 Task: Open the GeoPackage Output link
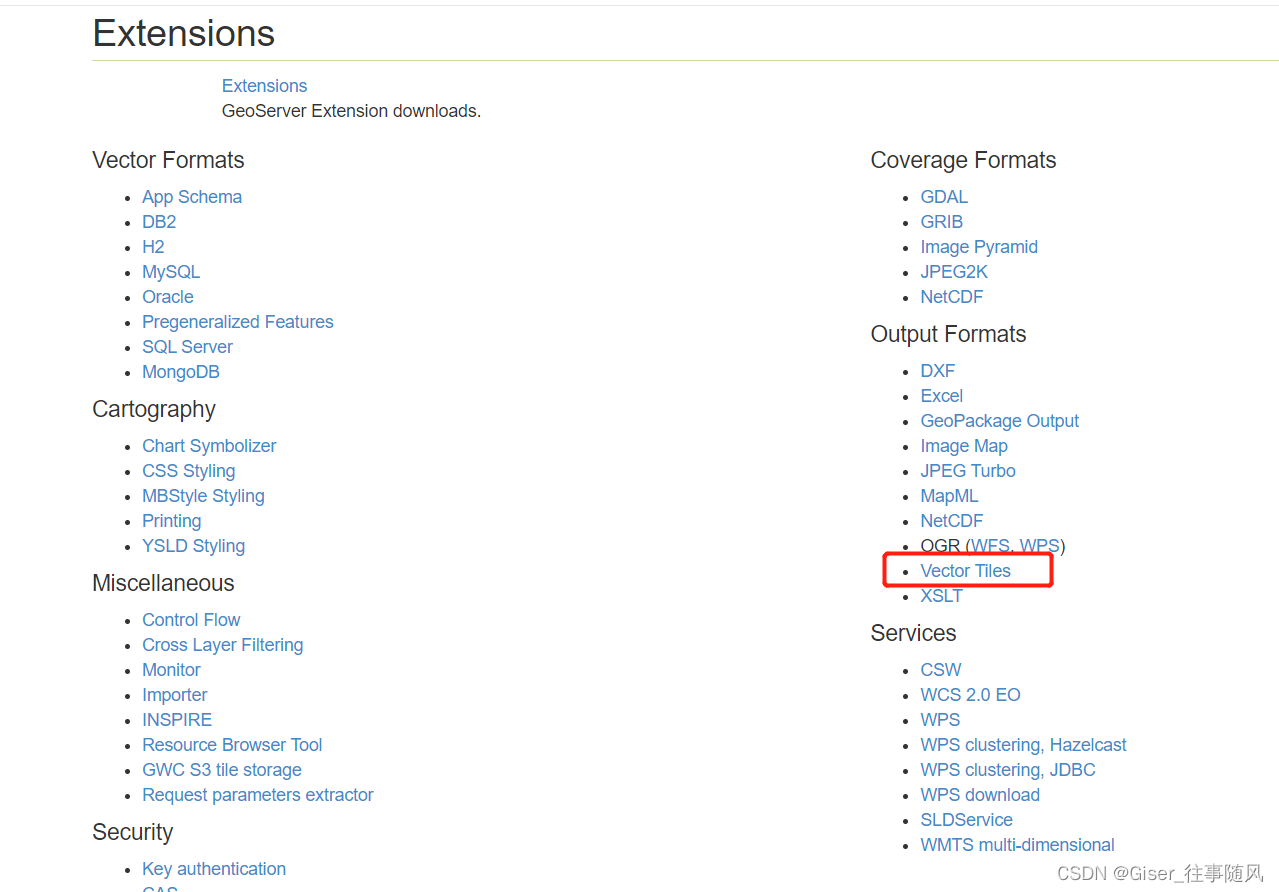point(999,421)
